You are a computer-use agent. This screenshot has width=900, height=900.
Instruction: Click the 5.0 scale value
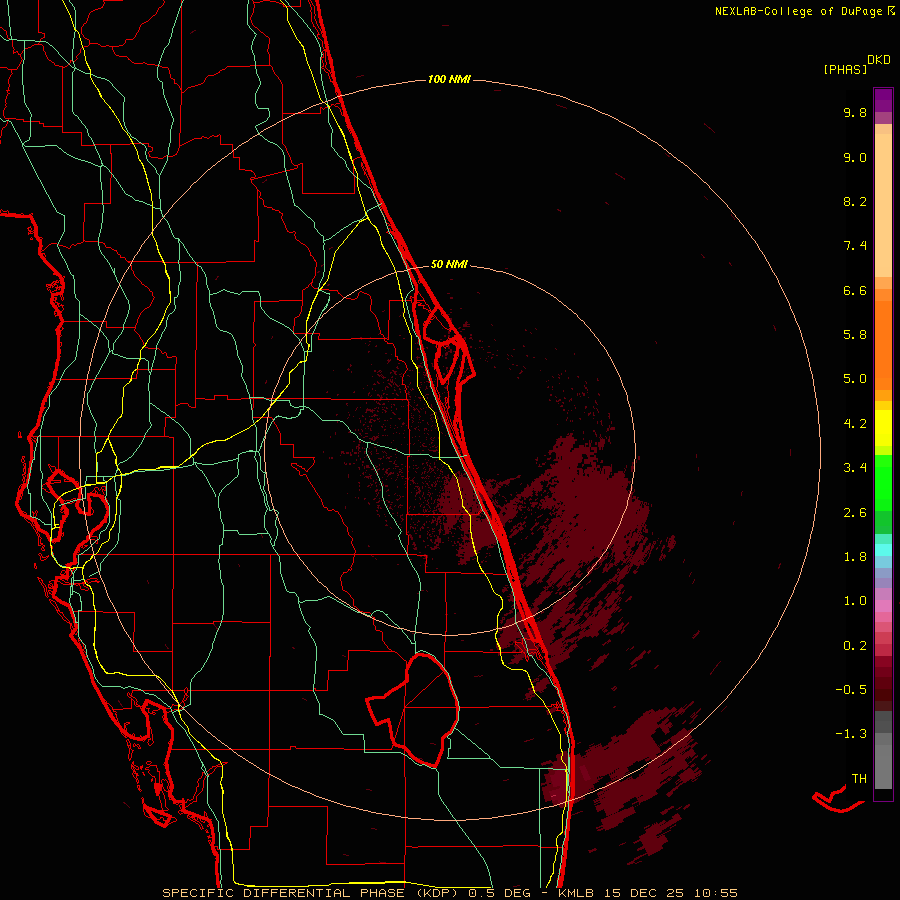click(855, 379)
